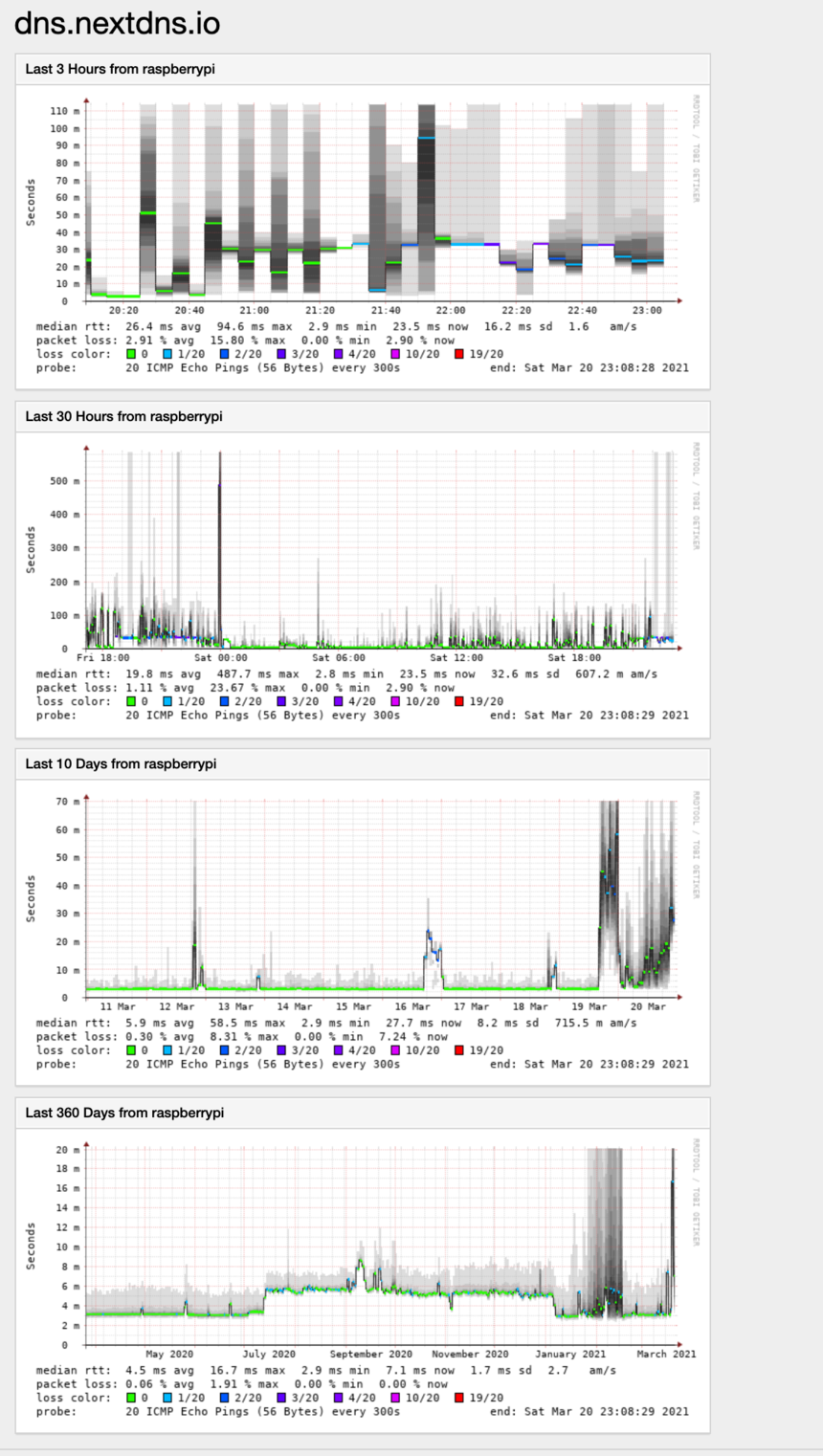Click the "19 Mar" axis label
823x1456 pixels.
click(589, 1006)
